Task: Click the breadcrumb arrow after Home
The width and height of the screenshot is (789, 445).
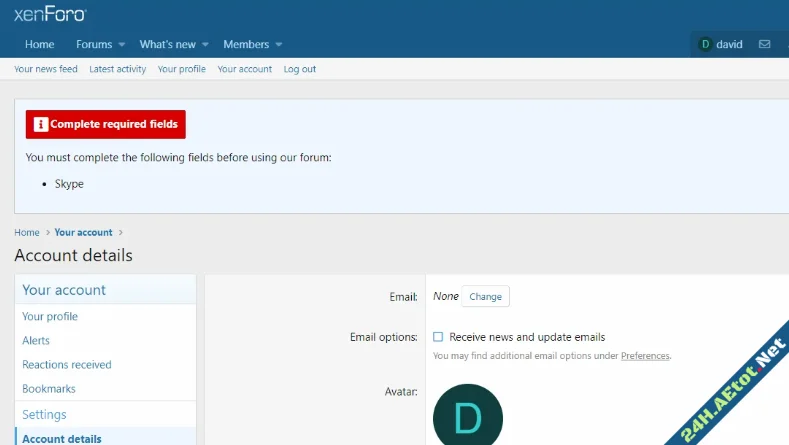Action: 47,233
